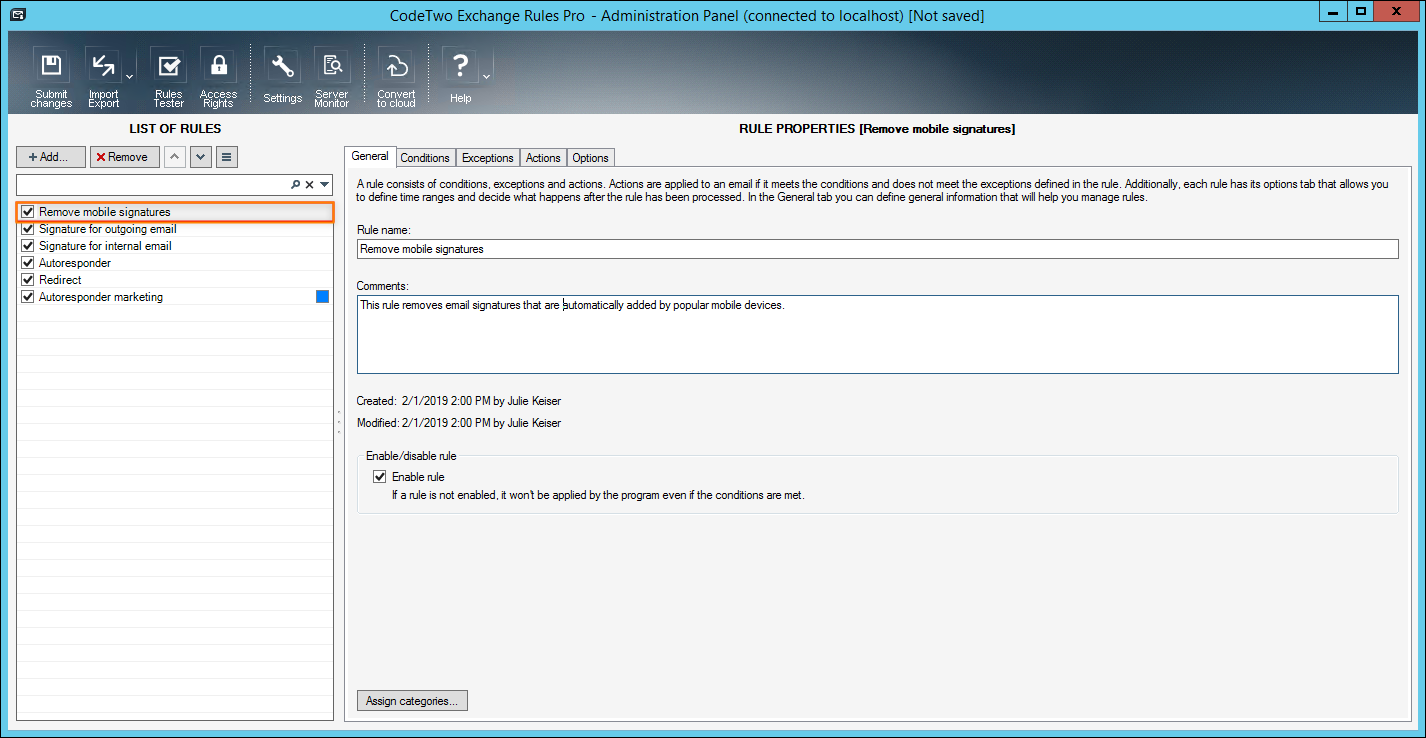Select the Autoresponder rule row
This screenshot has height=738, width=1426.
(175, 263)
